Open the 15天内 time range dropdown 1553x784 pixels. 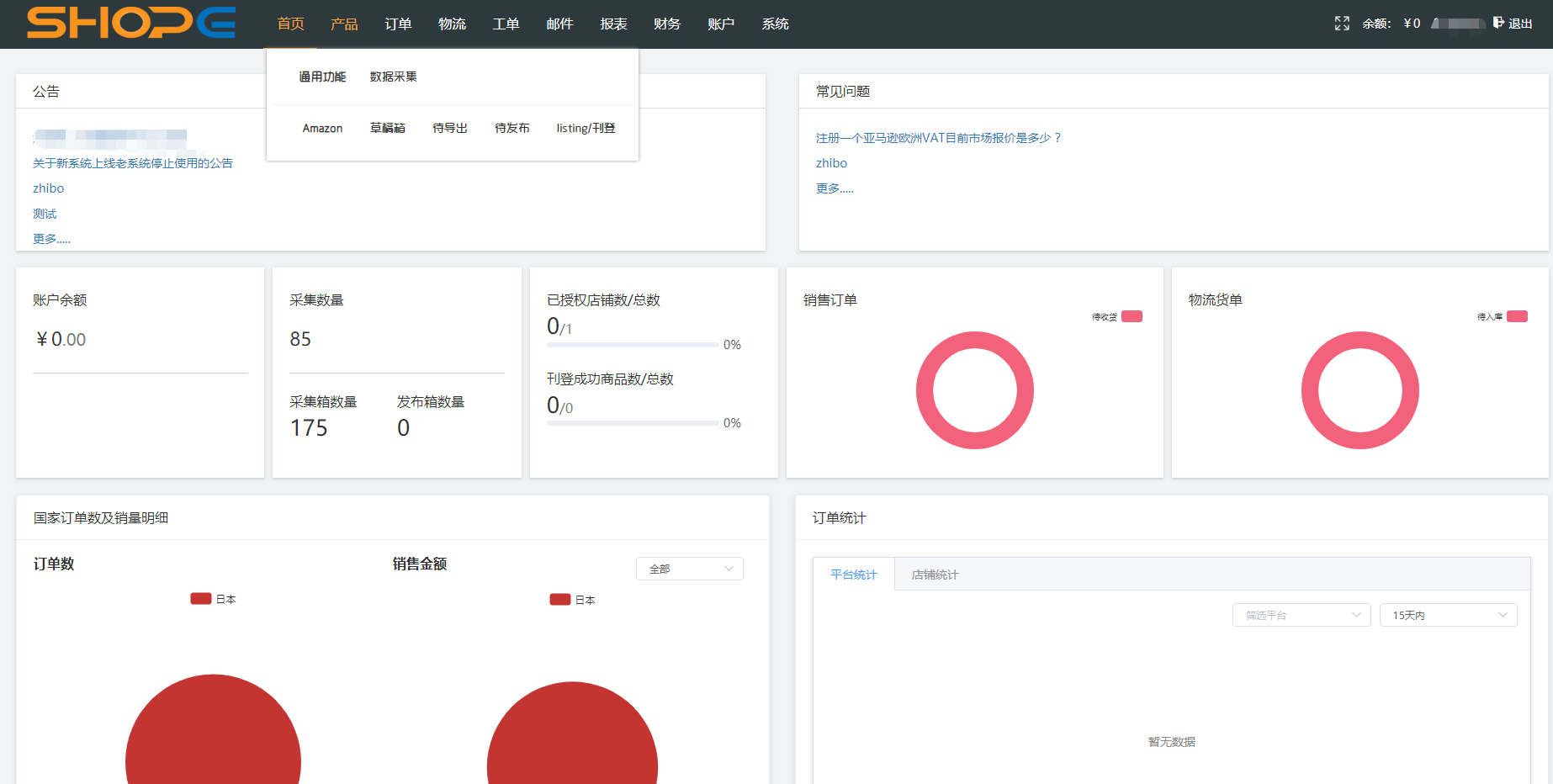tap(1448, 615)
